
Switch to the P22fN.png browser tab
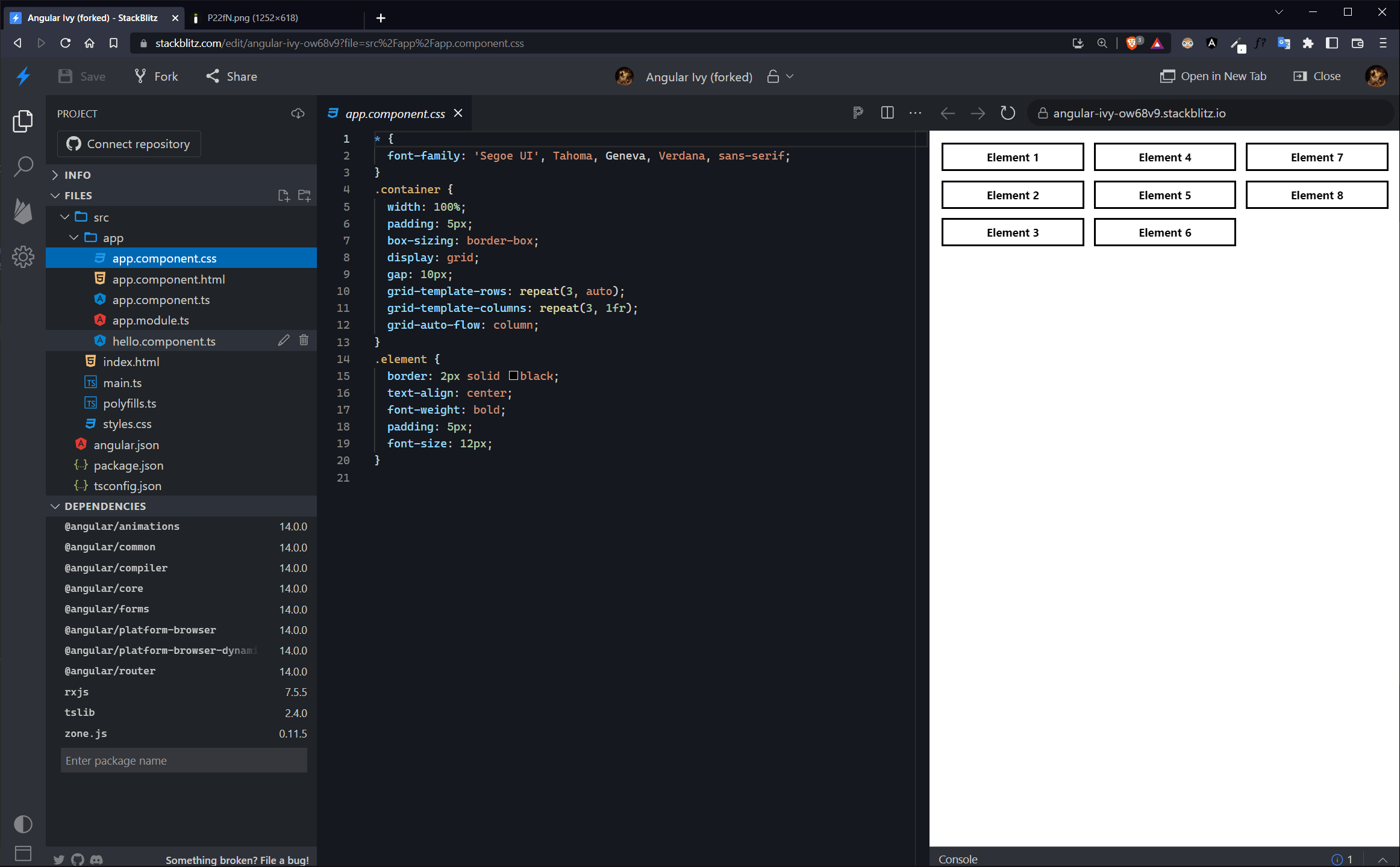click(x=252, y=17)
